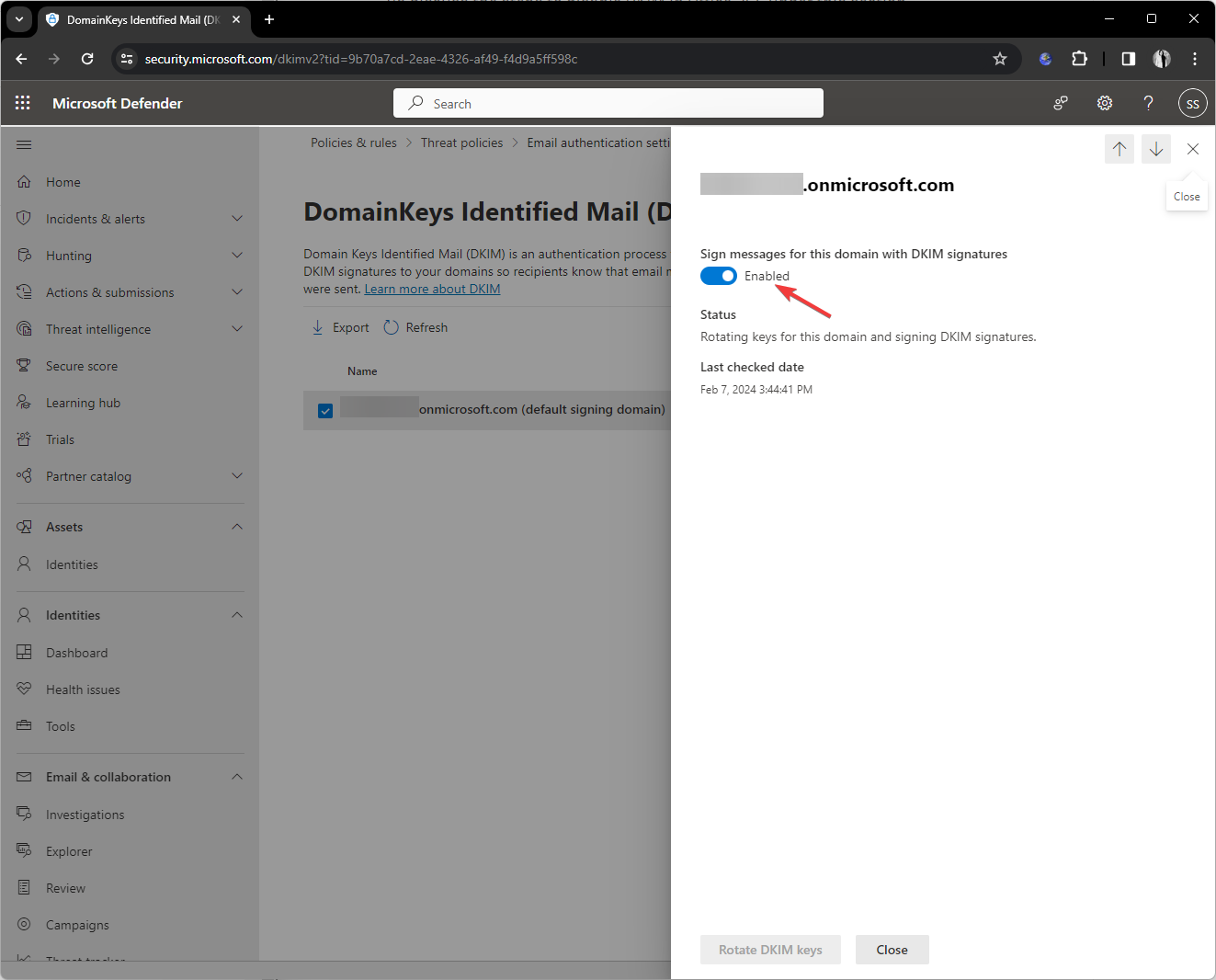Open a new browser tab

(269, 19)
